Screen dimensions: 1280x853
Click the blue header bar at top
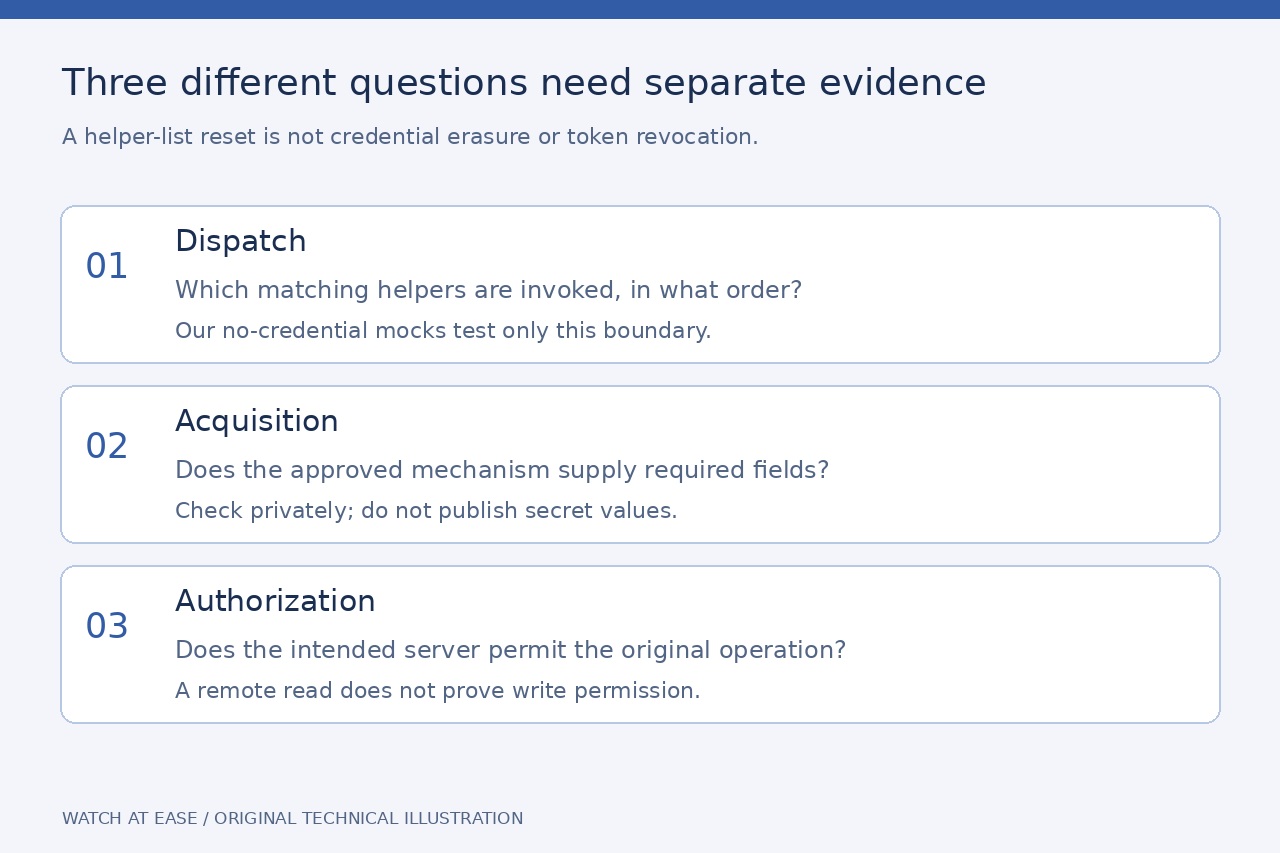tap(640, 9)
